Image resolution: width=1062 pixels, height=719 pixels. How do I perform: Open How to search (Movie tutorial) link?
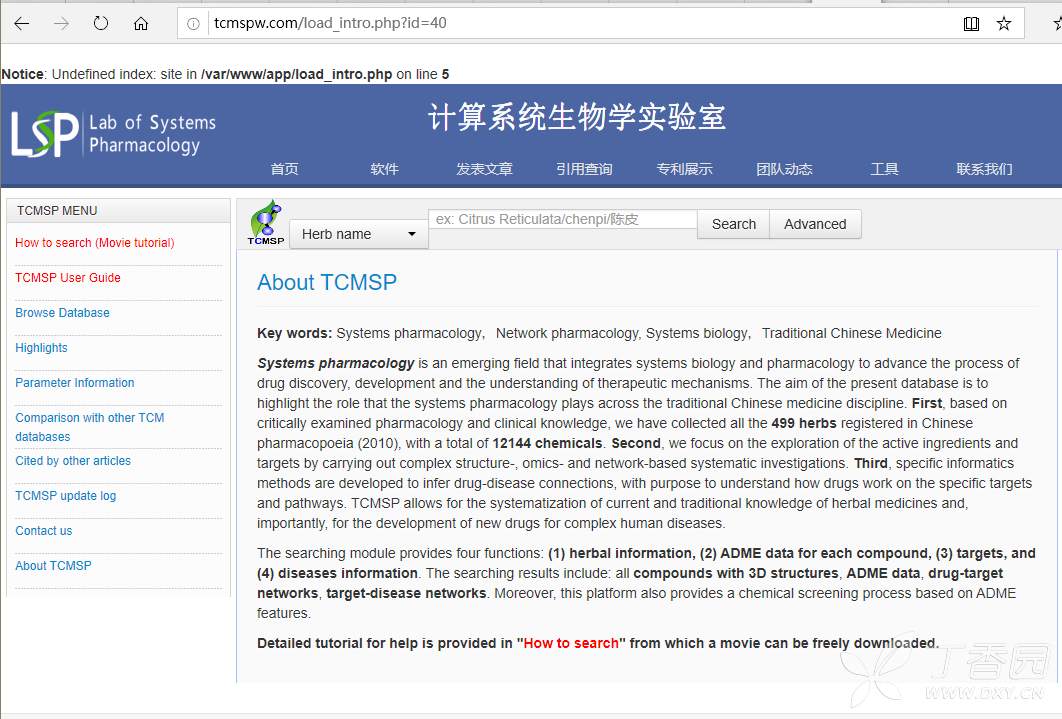(95, 242)
